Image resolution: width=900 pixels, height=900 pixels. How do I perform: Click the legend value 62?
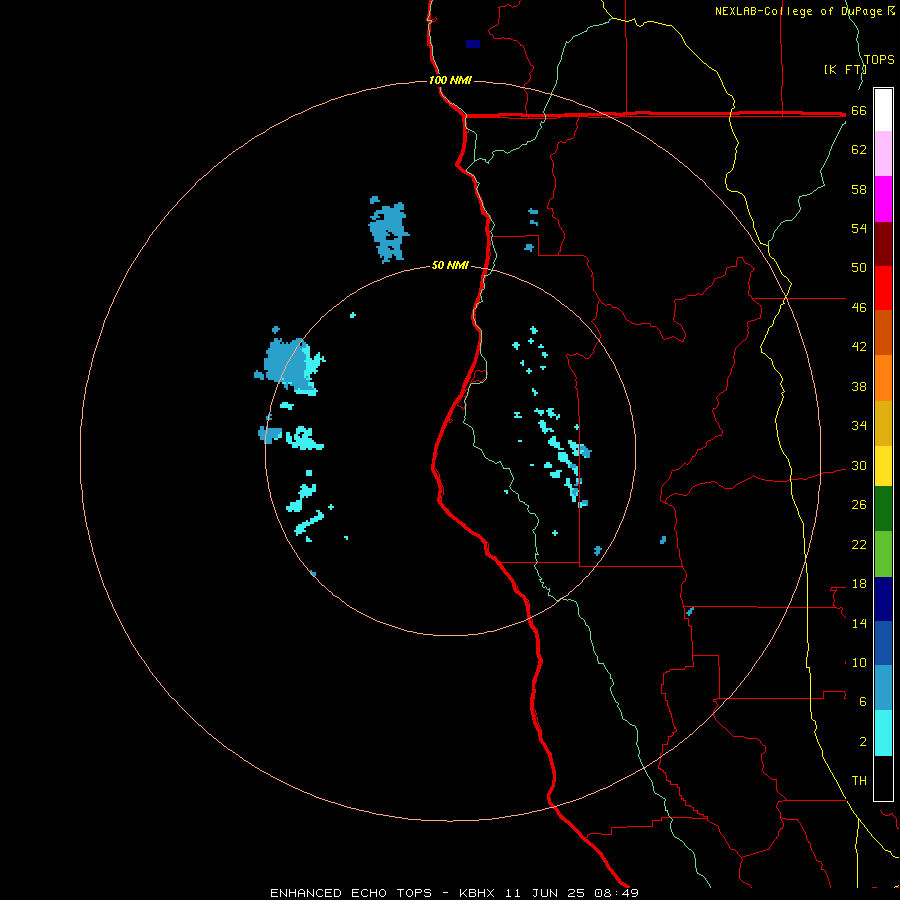pyautogui.click(x=859, y=150)
